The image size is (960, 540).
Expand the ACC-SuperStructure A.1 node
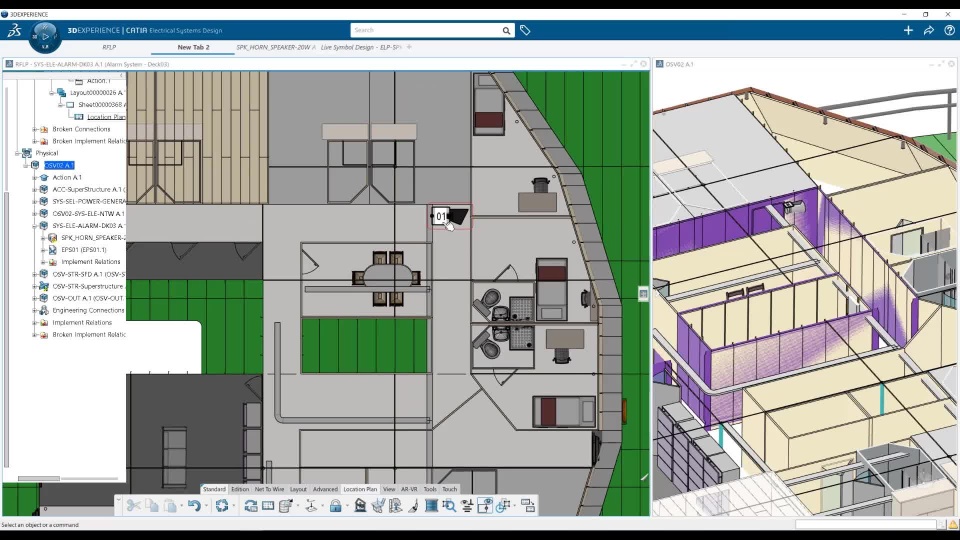click(35, 189)
